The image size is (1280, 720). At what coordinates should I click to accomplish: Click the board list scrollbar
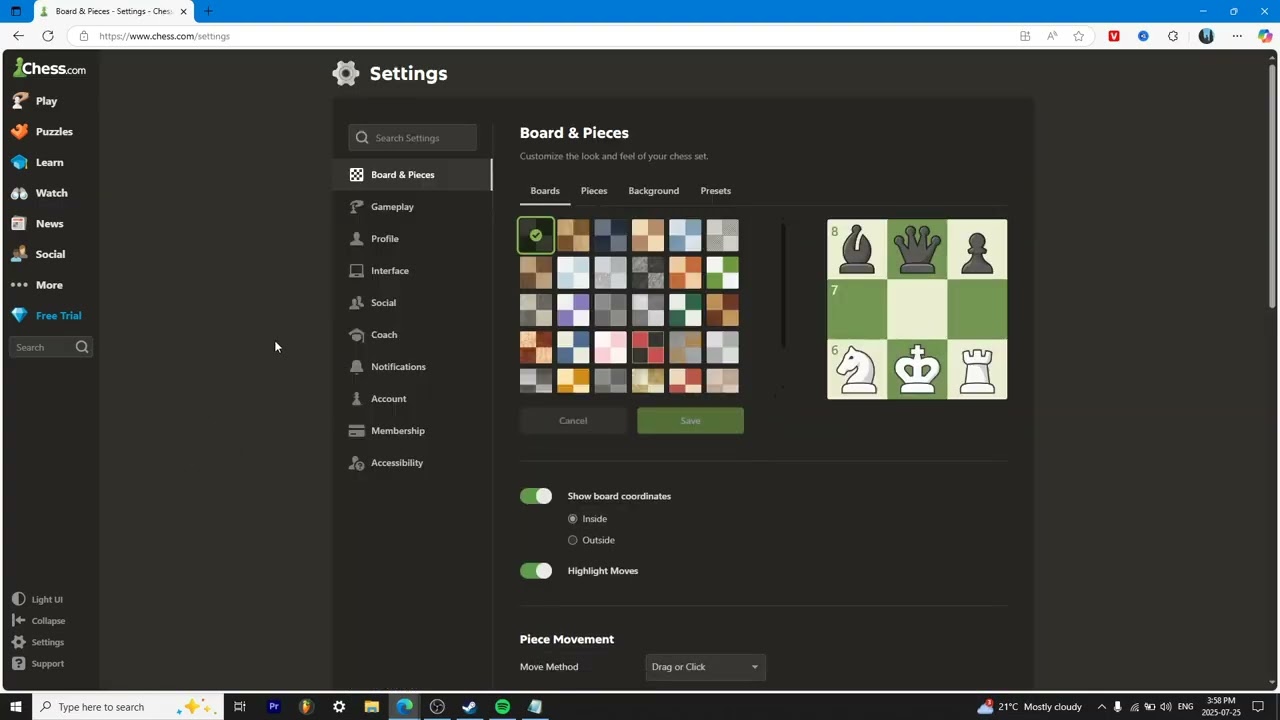[783, 285]
